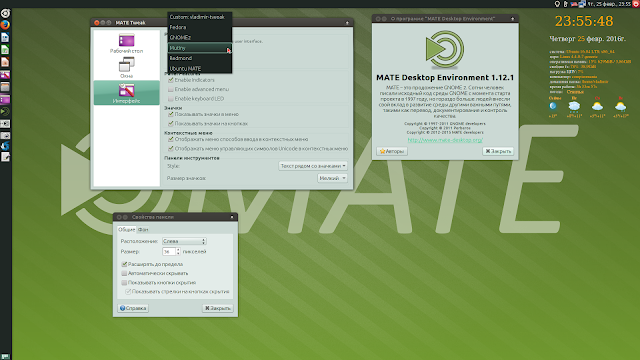640x360 pixels.
Task: Close the MATE Tweak window with red button
Action: [97, 23]
